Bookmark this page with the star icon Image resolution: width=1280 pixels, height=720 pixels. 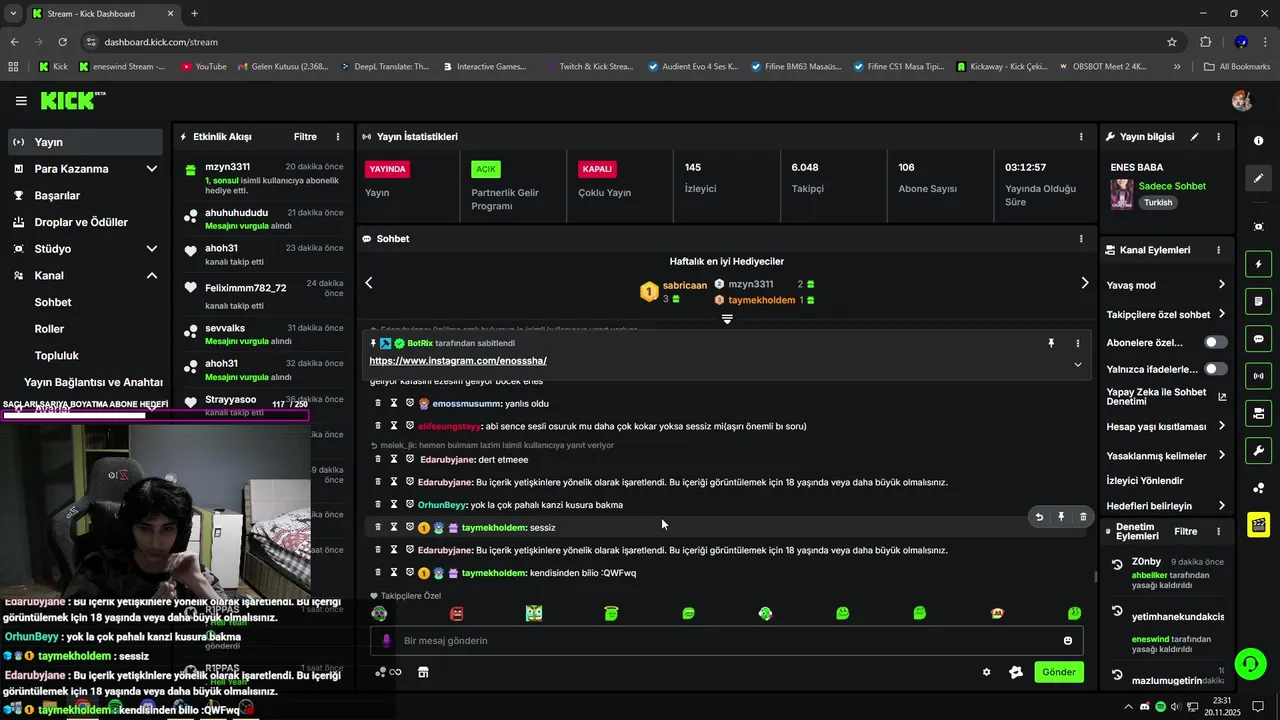click(x=1172, y=42)
